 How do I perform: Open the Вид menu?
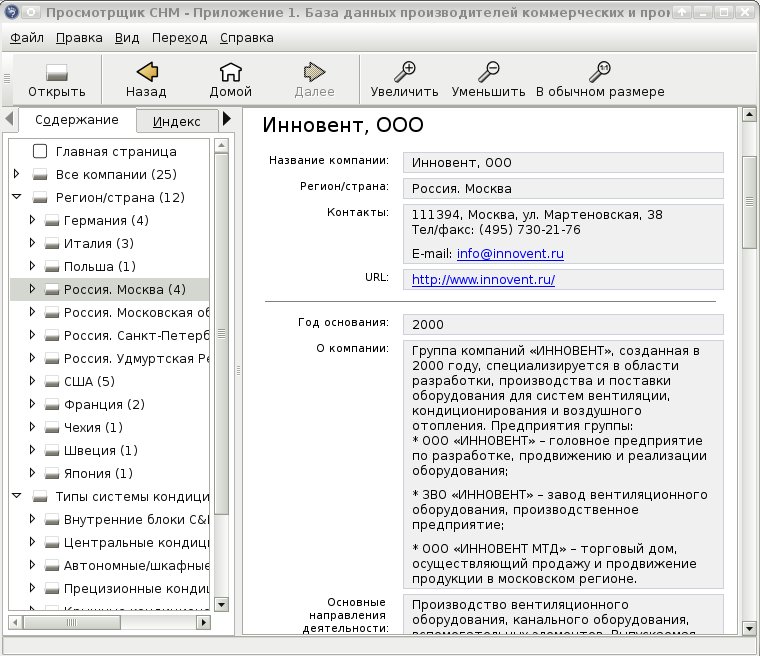point(127,38)
